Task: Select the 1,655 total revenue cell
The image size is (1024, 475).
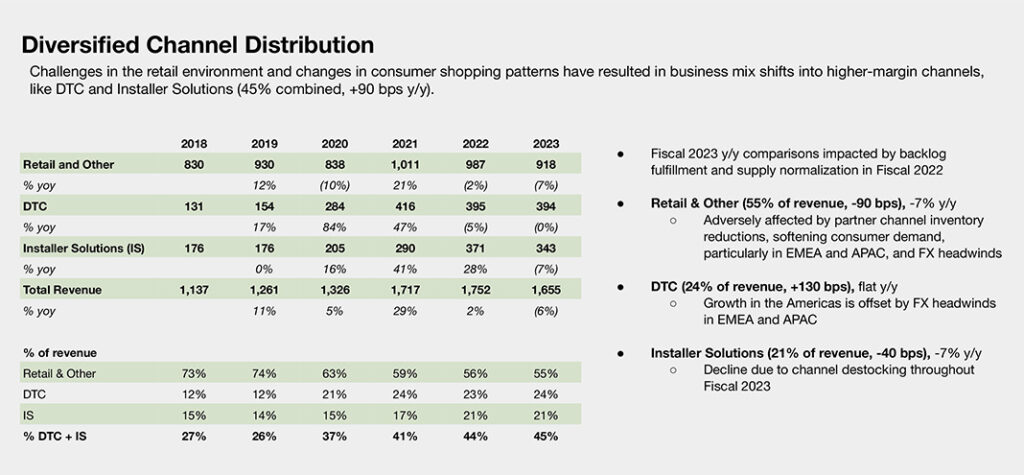Action: click(x=545, y=290)
